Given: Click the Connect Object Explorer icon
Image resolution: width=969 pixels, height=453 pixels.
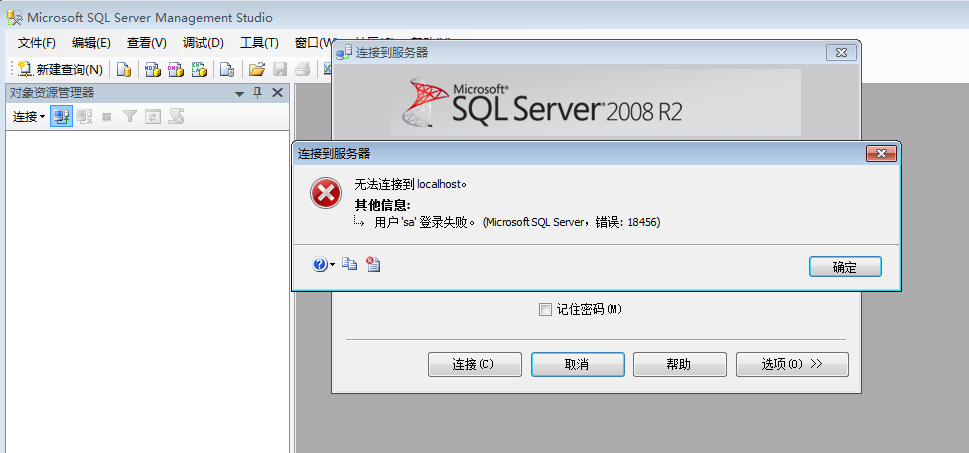Looking at the screenshot, I should coord(61,116).
